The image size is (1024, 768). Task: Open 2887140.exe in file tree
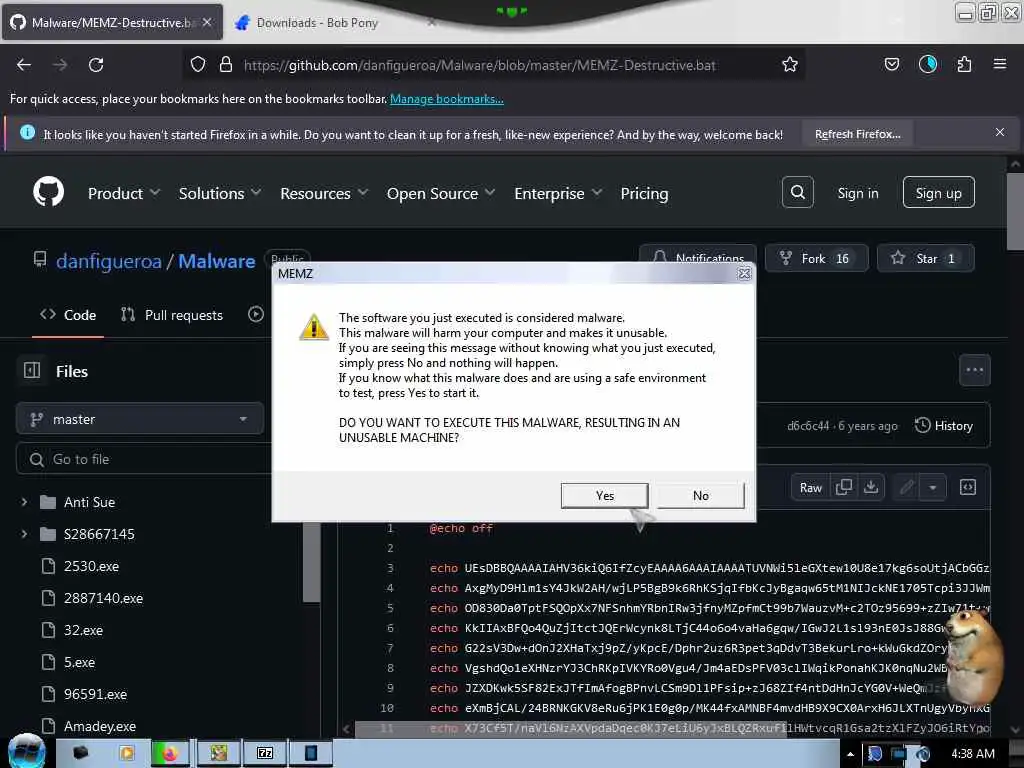(103, 598)
